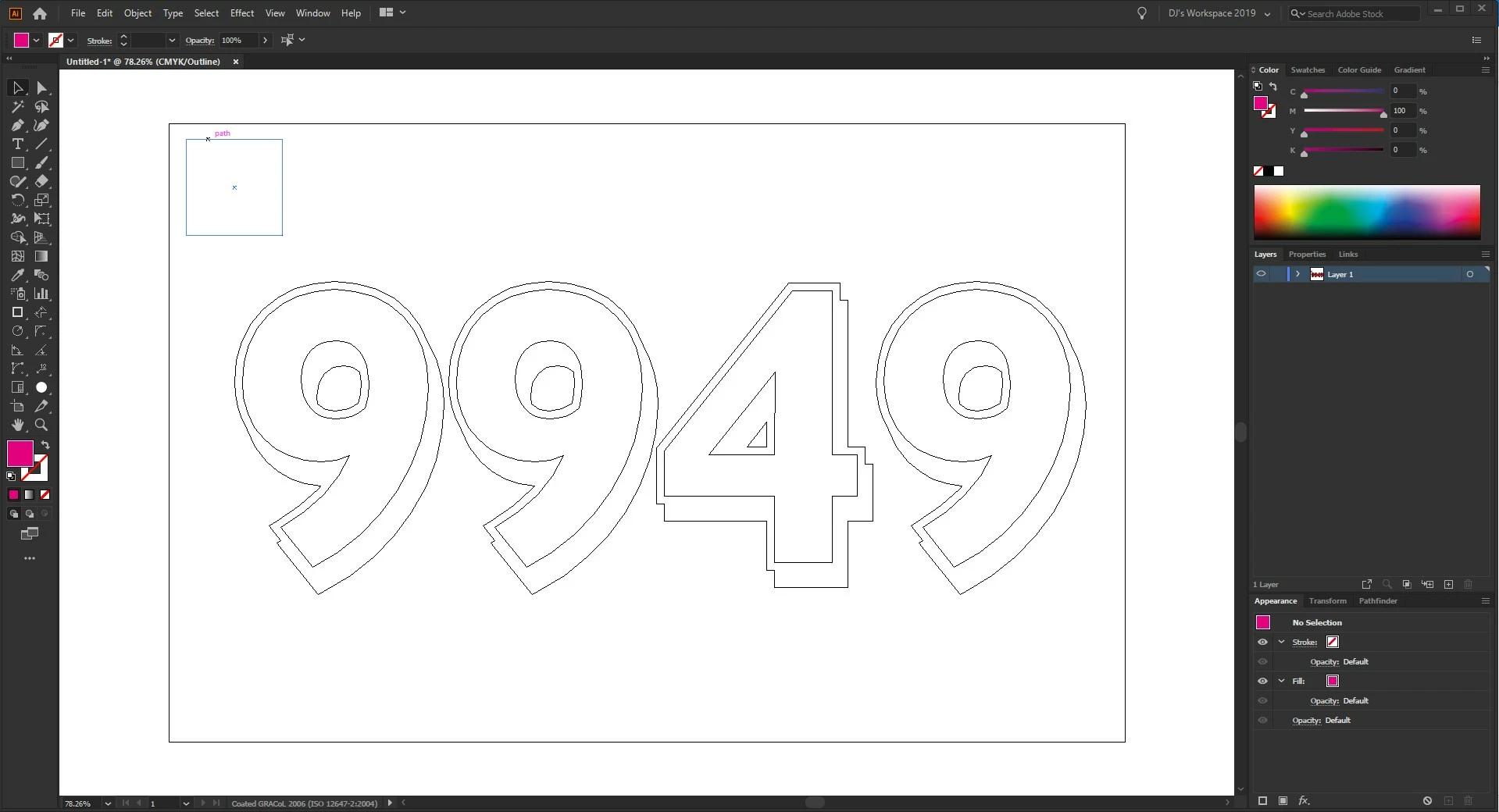Open fill color dropdown in control bar
This screenshot has height=812, width=1499.
pos(36,41)
